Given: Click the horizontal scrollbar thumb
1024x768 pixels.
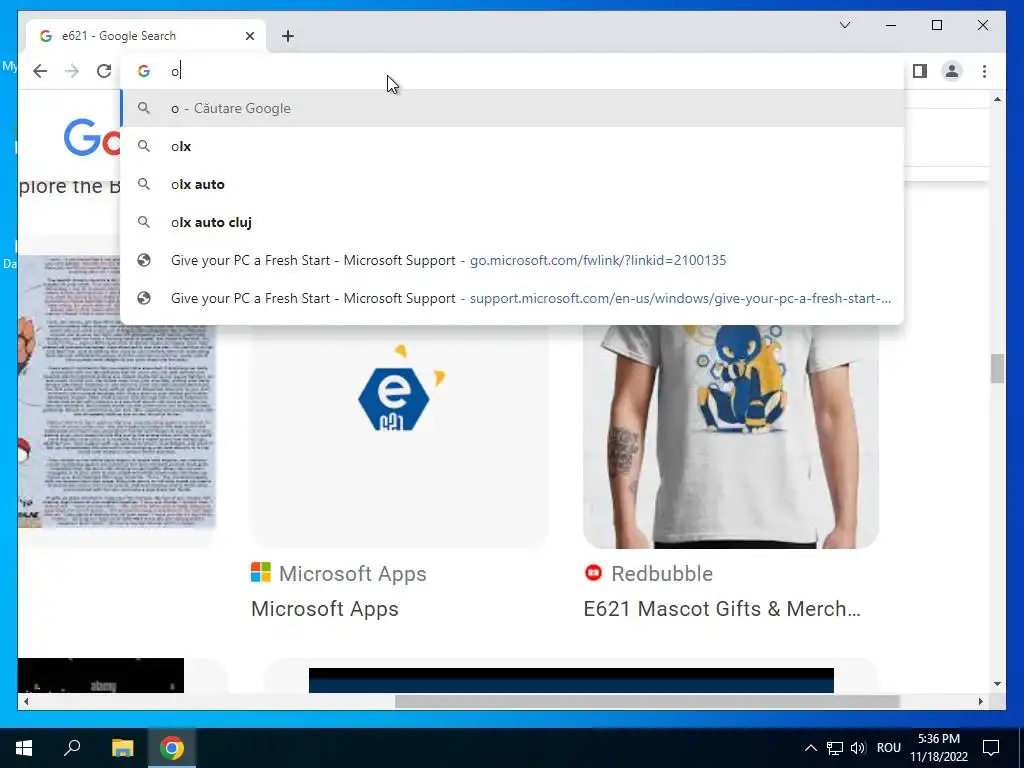Looking at the screenshot, I should coord(647,701).
